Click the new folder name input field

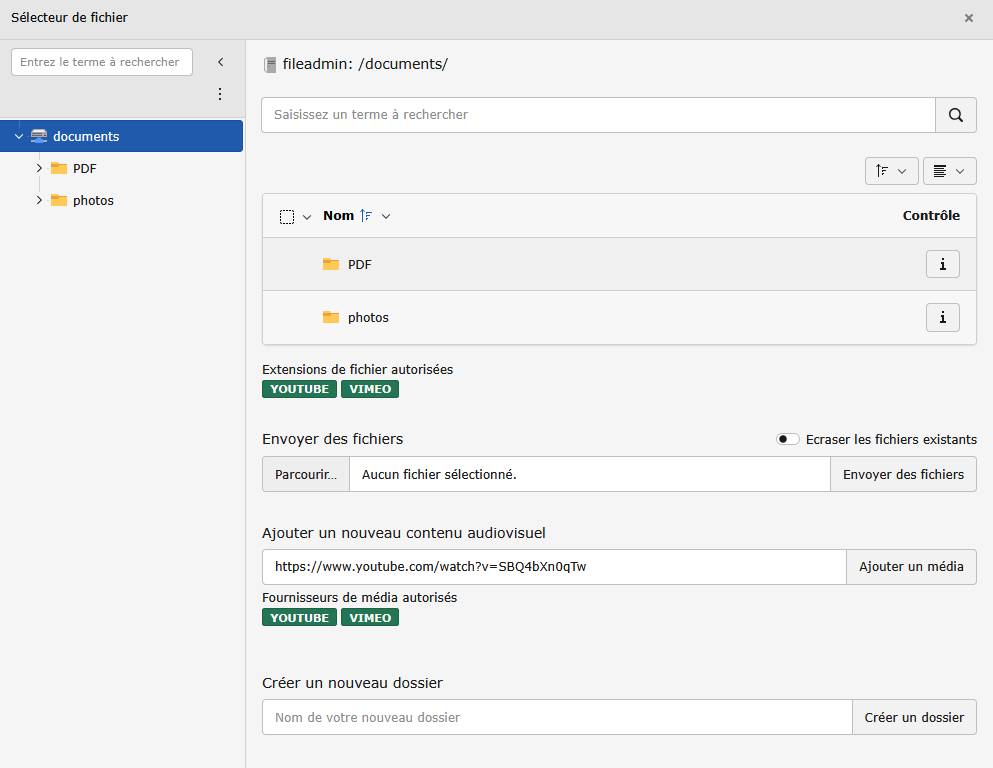tap(557, 717)
